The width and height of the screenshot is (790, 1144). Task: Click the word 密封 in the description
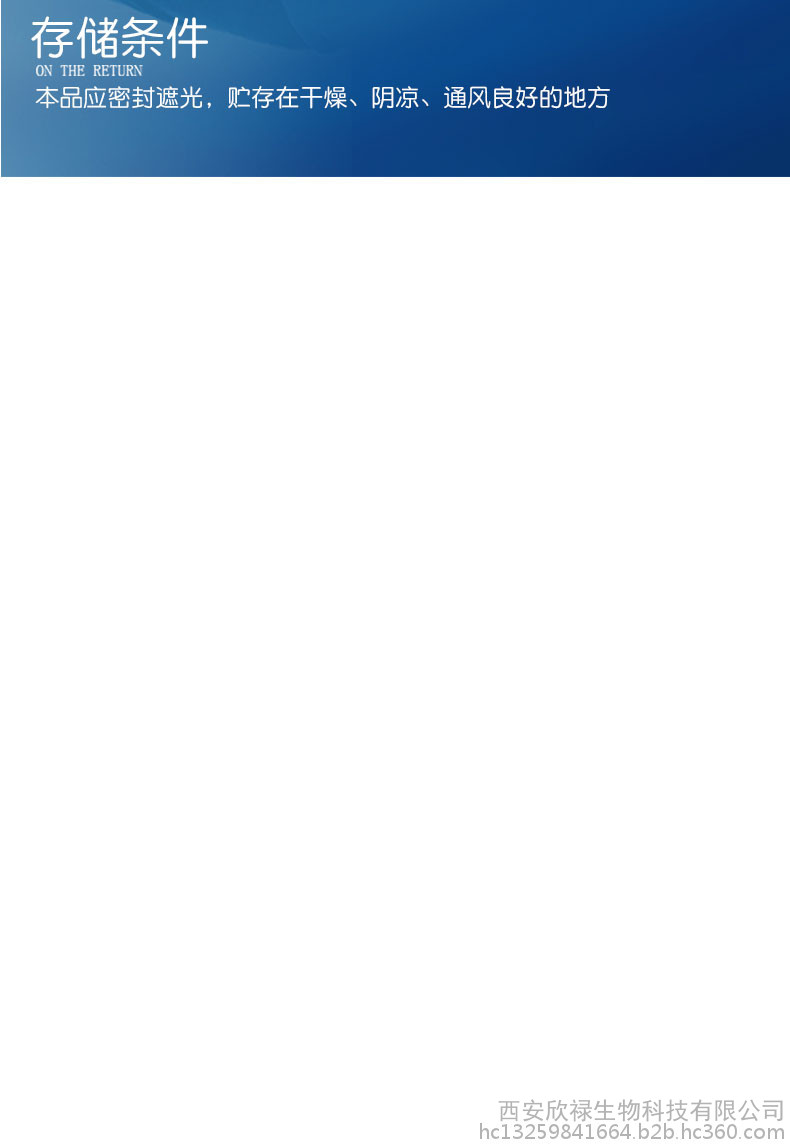click(131, 98)
